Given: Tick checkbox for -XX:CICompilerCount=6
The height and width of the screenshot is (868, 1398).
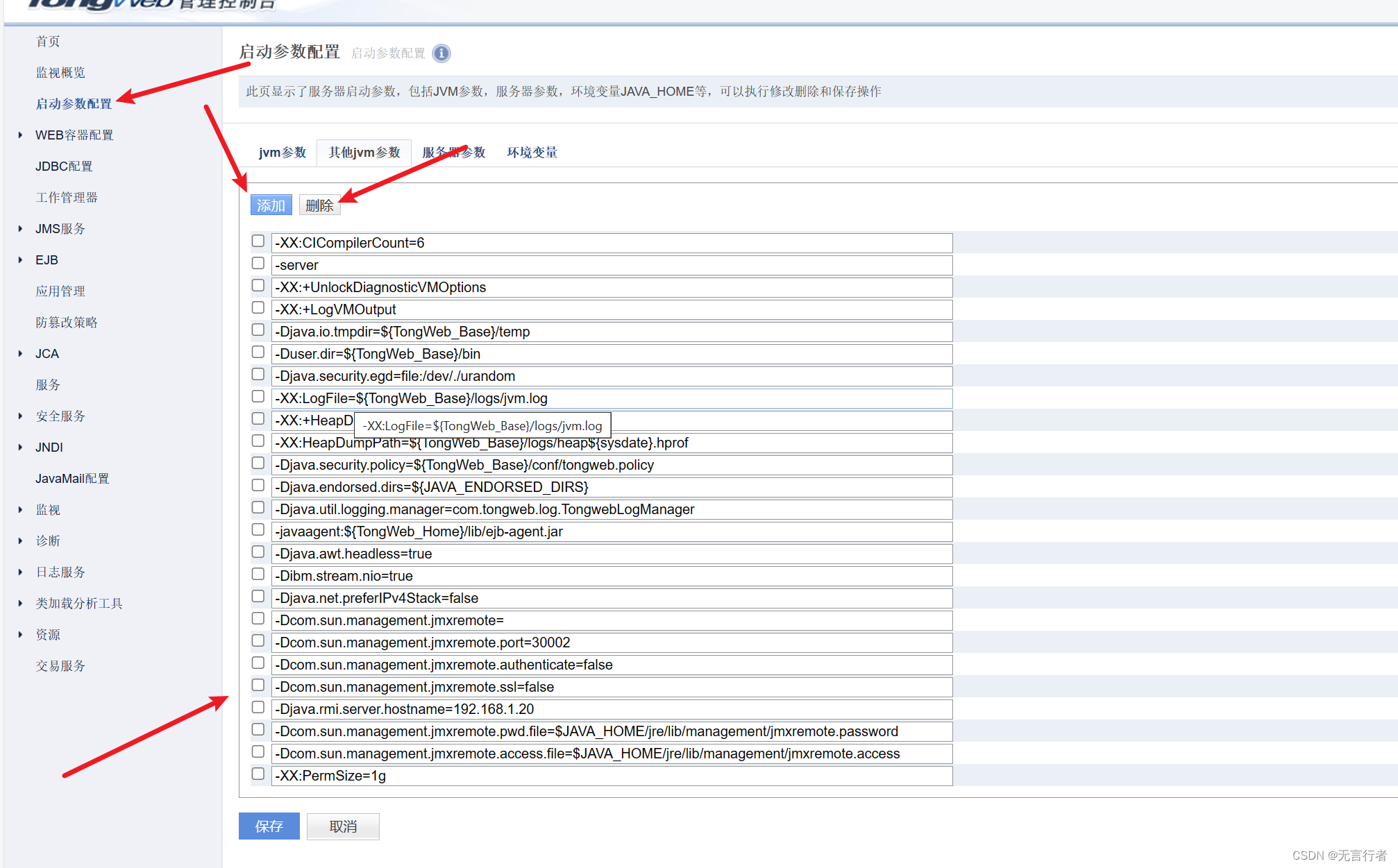Looking at the screenshot, I should (258, 241).
